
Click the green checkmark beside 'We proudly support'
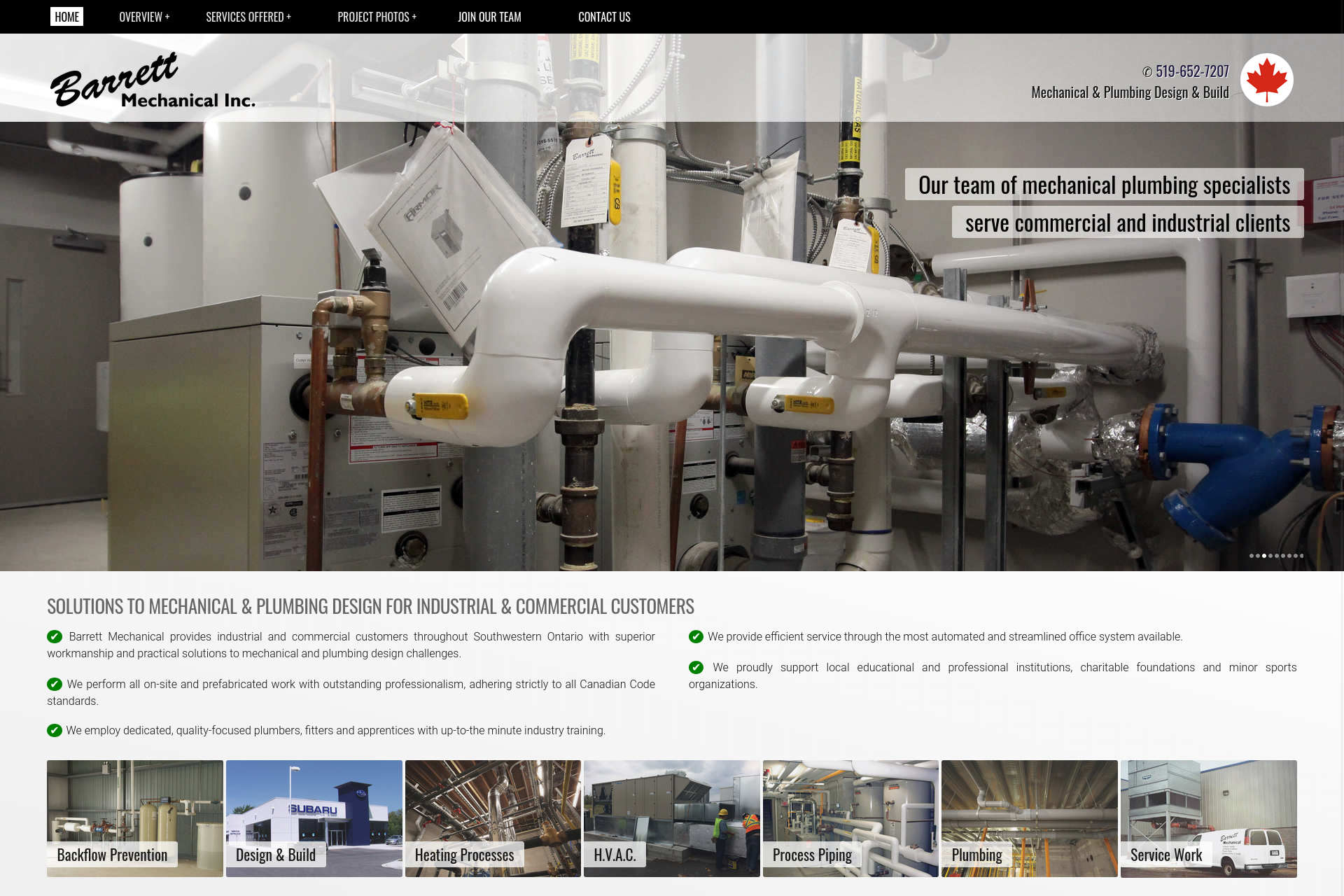tap(696, 667)
